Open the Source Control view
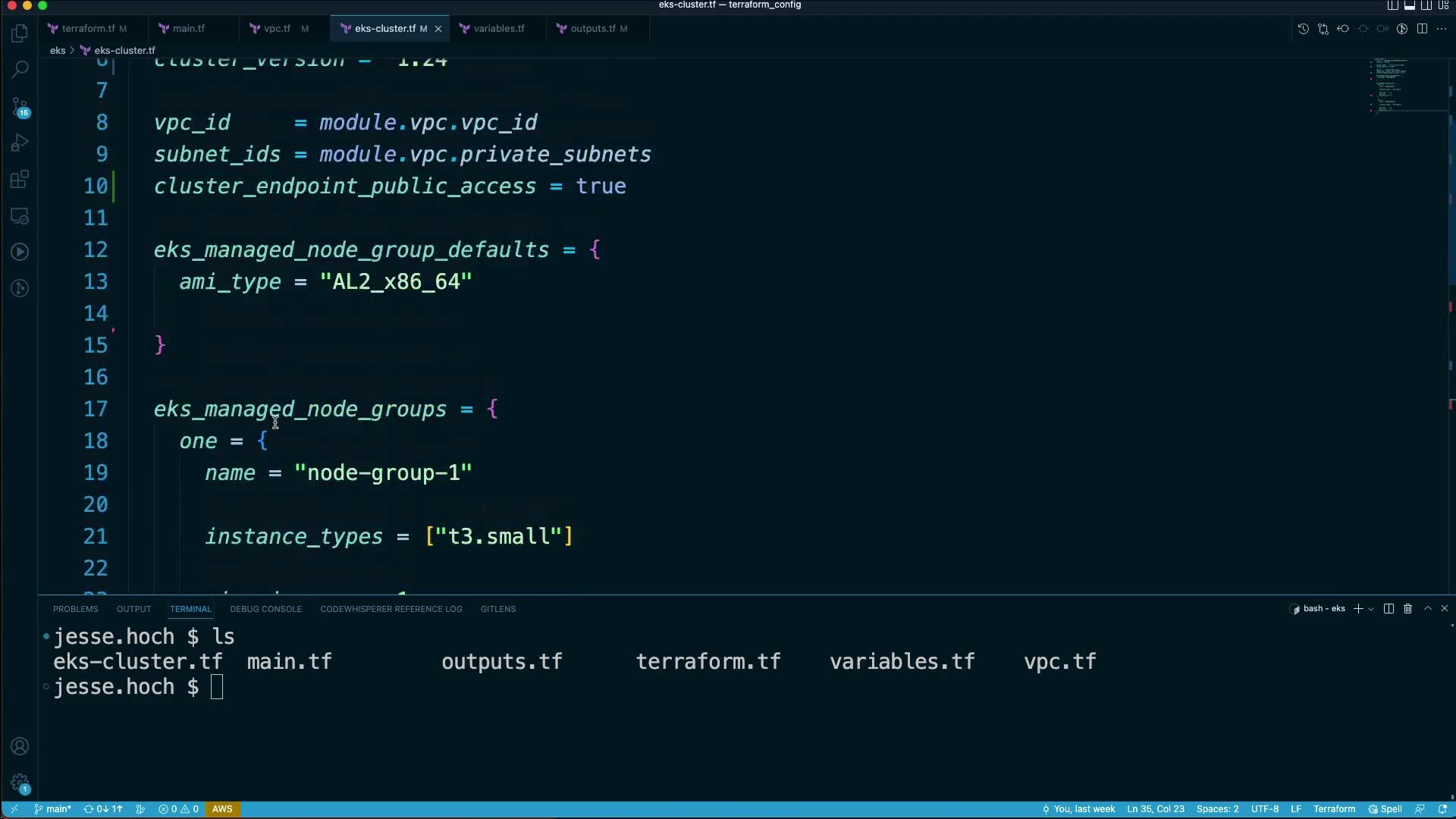Viewport: 1456px width, 819px height. [20, 106]
